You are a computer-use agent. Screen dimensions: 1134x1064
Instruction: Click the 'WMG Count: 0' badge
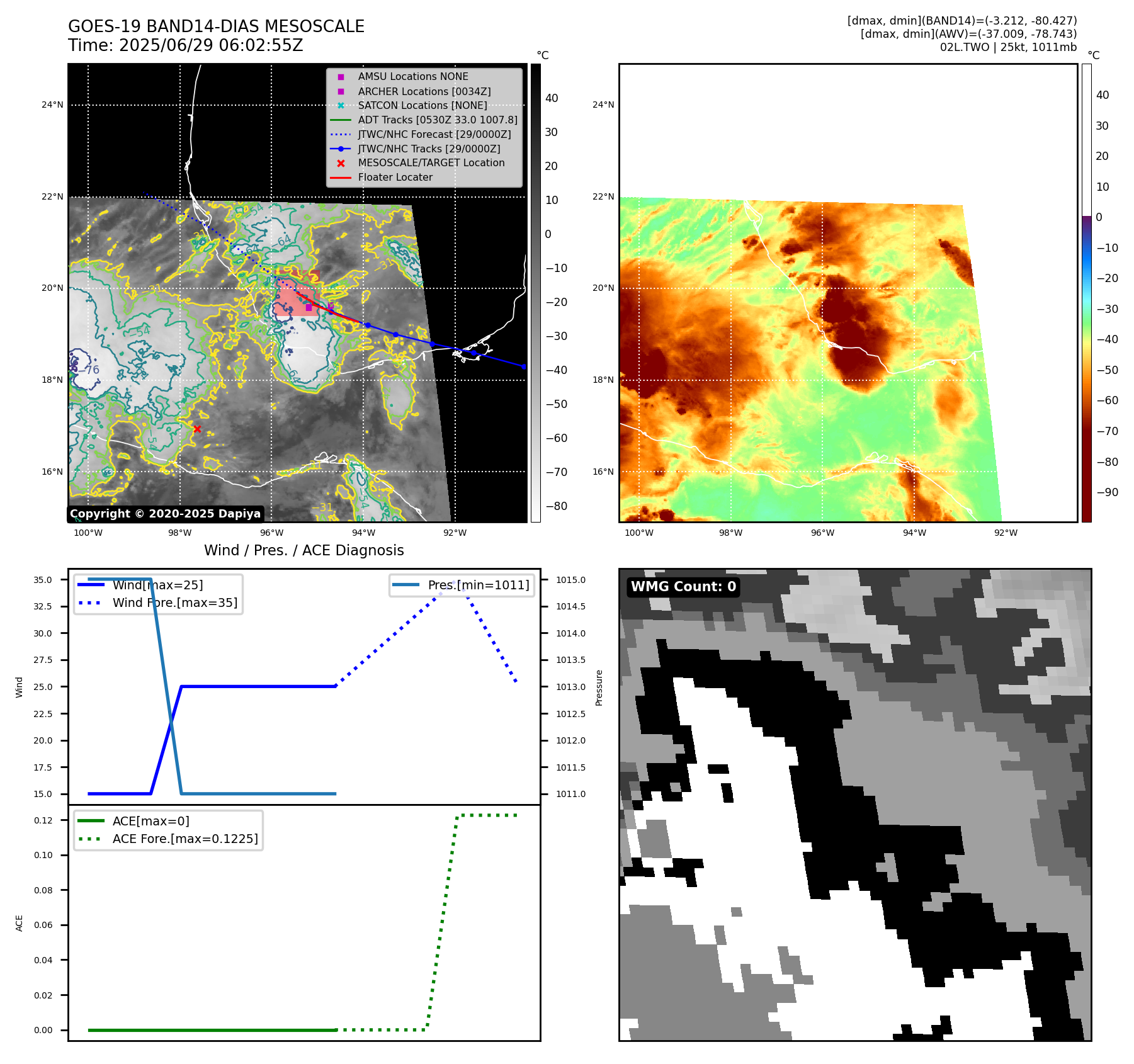[683, 587]
